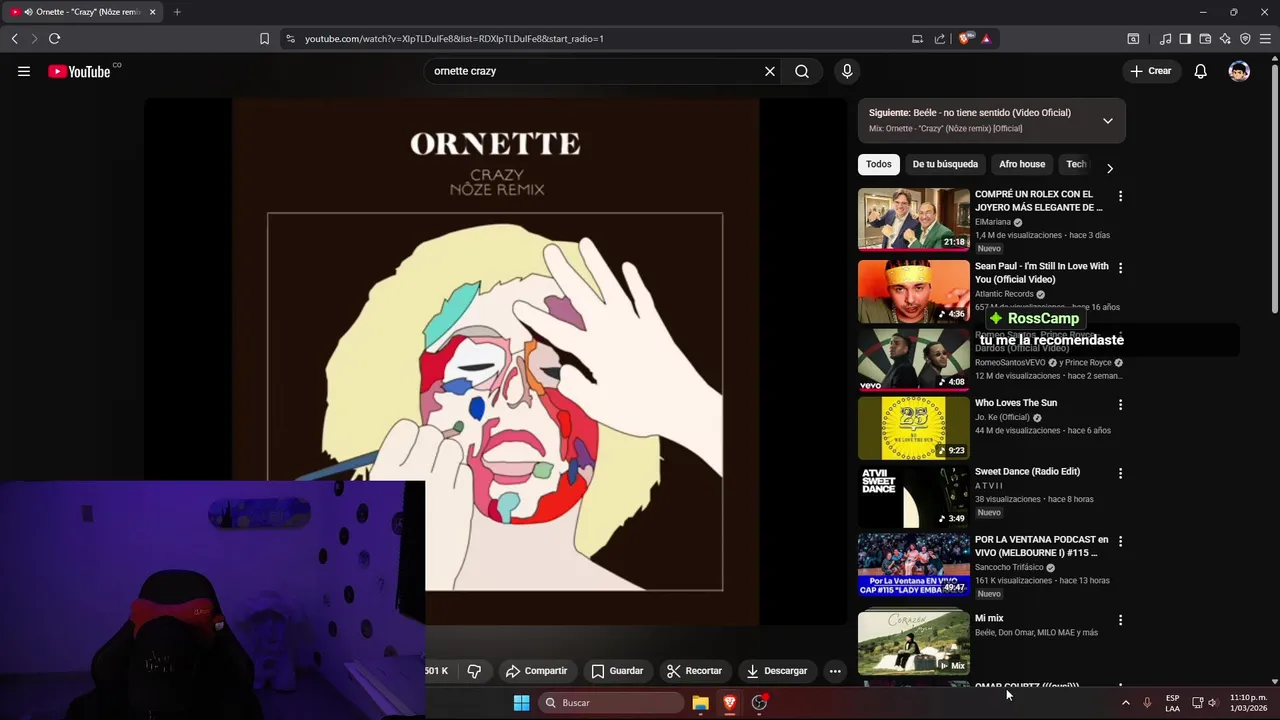Open Brave Rewards triangle icon
Image resolution: width=1280 pixels, height=720 pixels.
point(986,38)
